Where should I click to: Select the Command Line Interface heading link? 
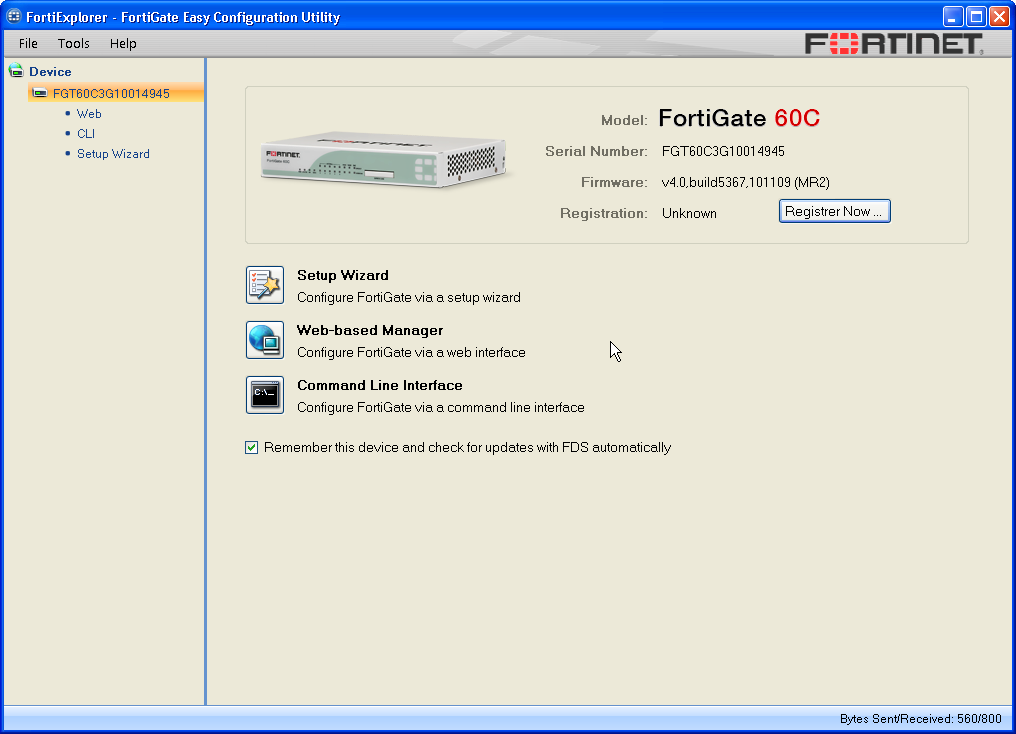tap(380, 385)
